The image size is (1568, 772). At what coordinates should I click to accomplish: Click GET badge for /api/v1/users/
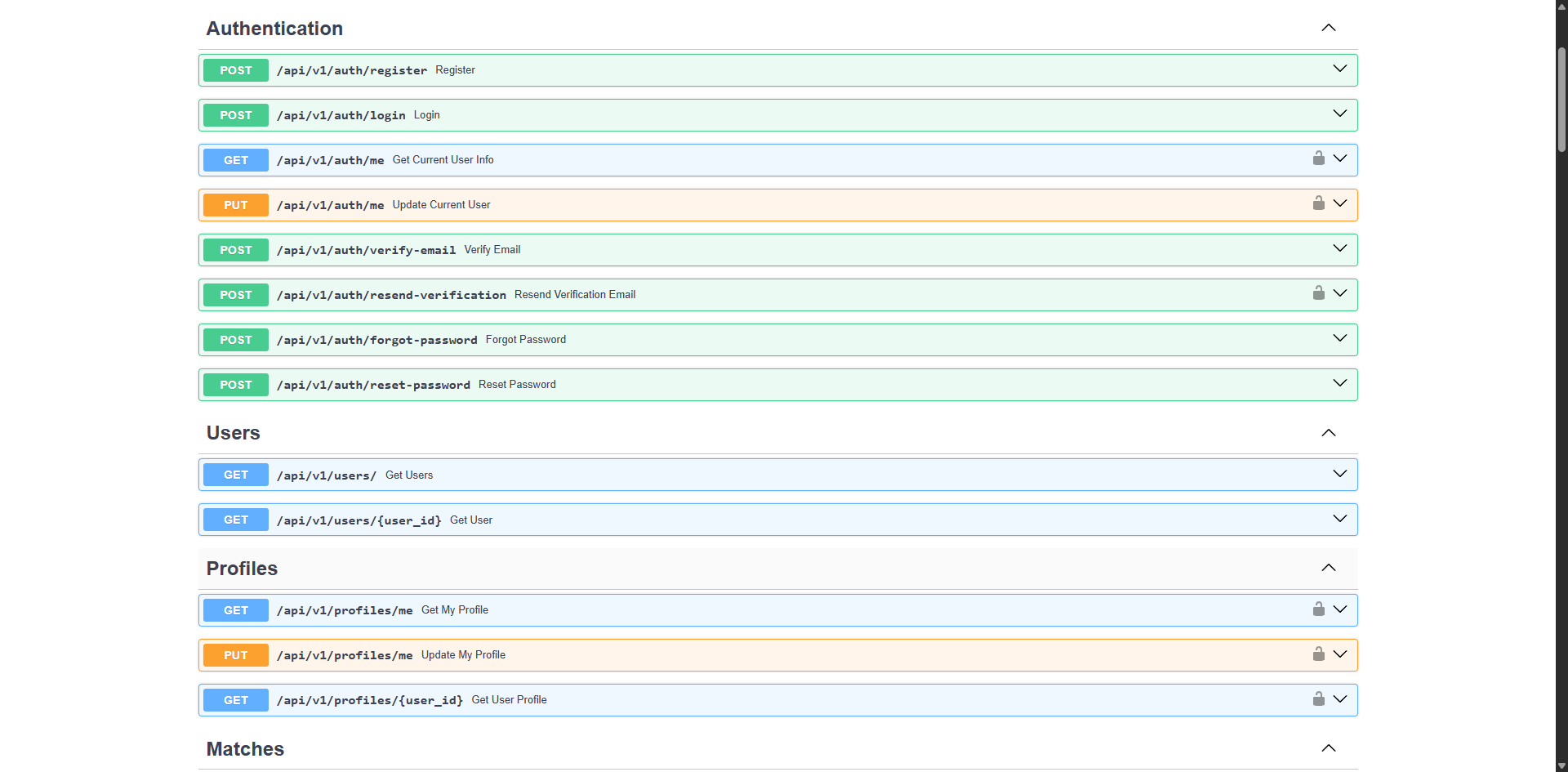click(236, 475)
